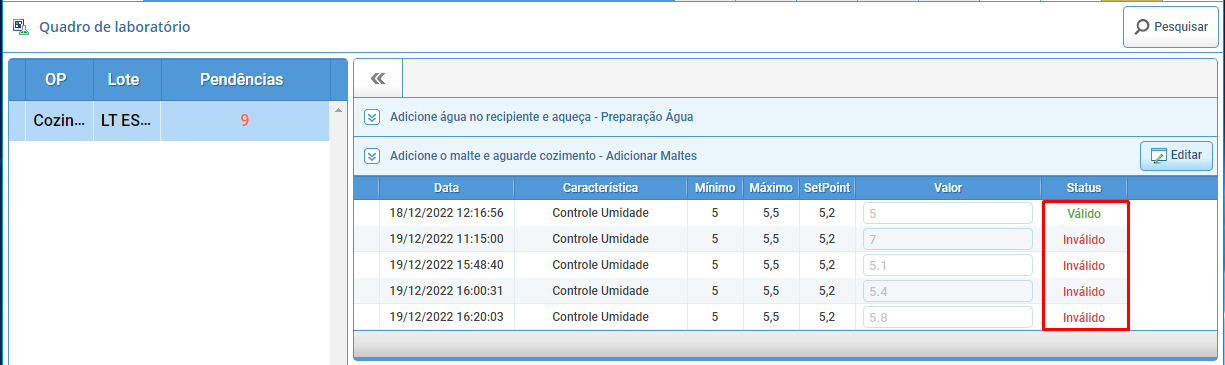Click the magnifier icon in Pesquisar
Viewport: 1225px width, 365px height.
(x=1142, y=27)
